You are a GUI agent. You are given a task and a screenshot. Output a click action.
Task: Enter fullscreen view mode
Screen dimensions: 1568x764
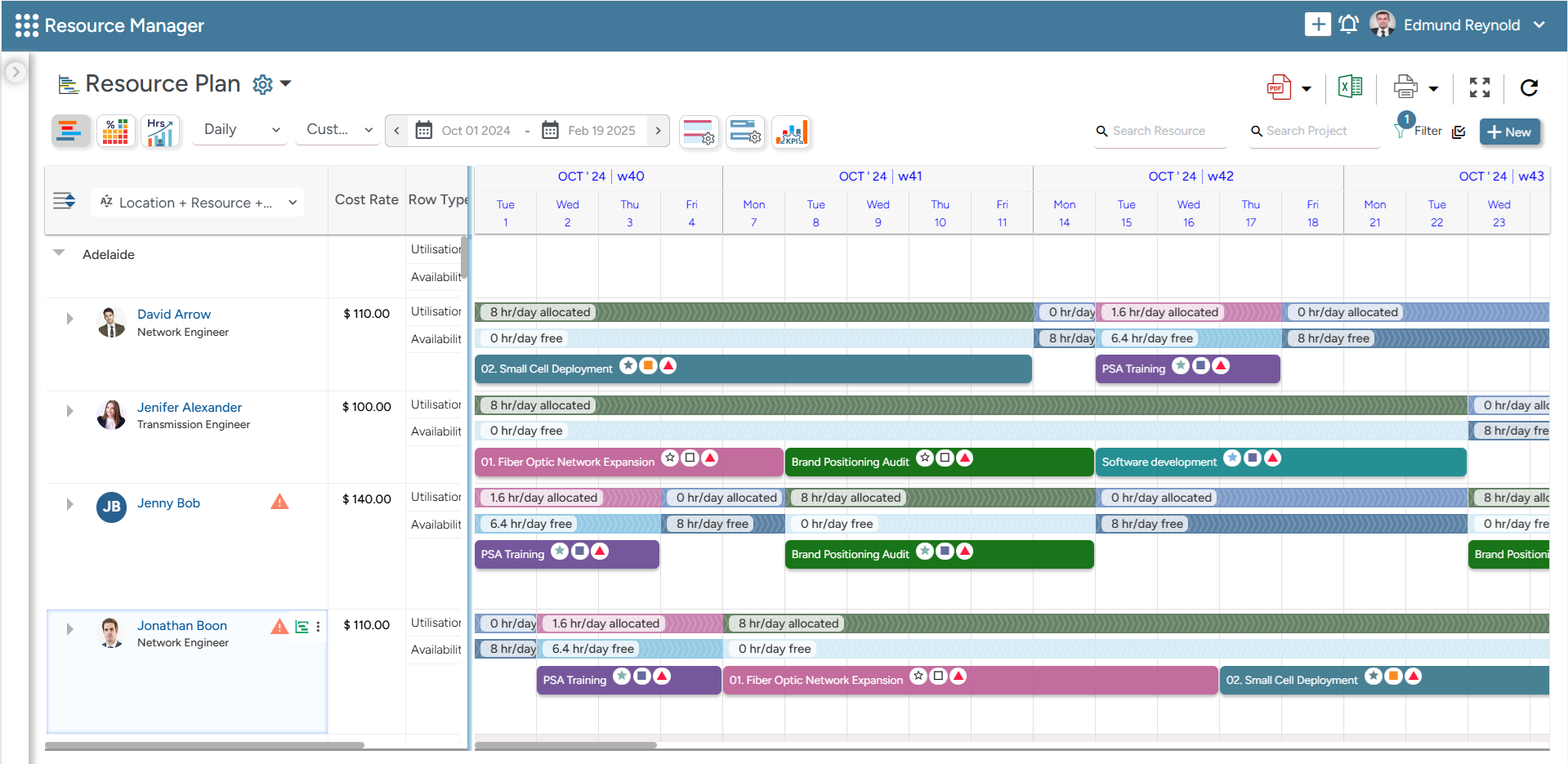pyautogui.click(x=1479, y=87)
